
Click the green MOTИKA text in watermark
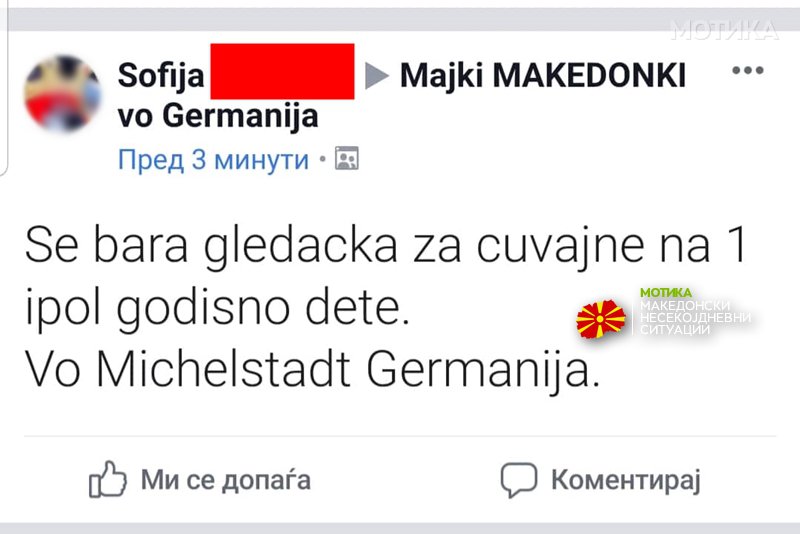(x=666, y=293)
